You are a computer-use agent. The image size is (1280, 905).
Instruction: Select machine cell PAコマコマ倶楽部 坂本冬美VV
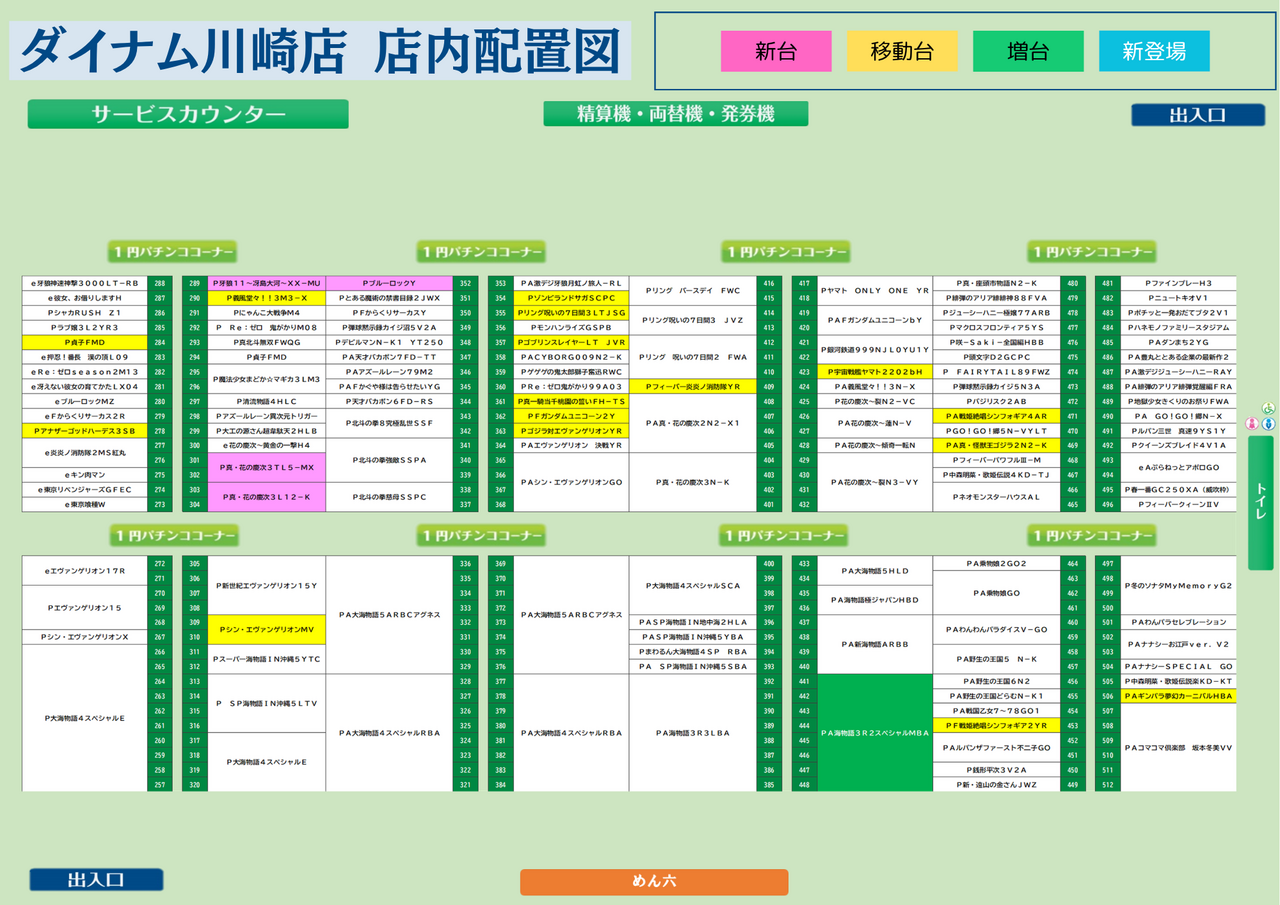[1178, 747]
